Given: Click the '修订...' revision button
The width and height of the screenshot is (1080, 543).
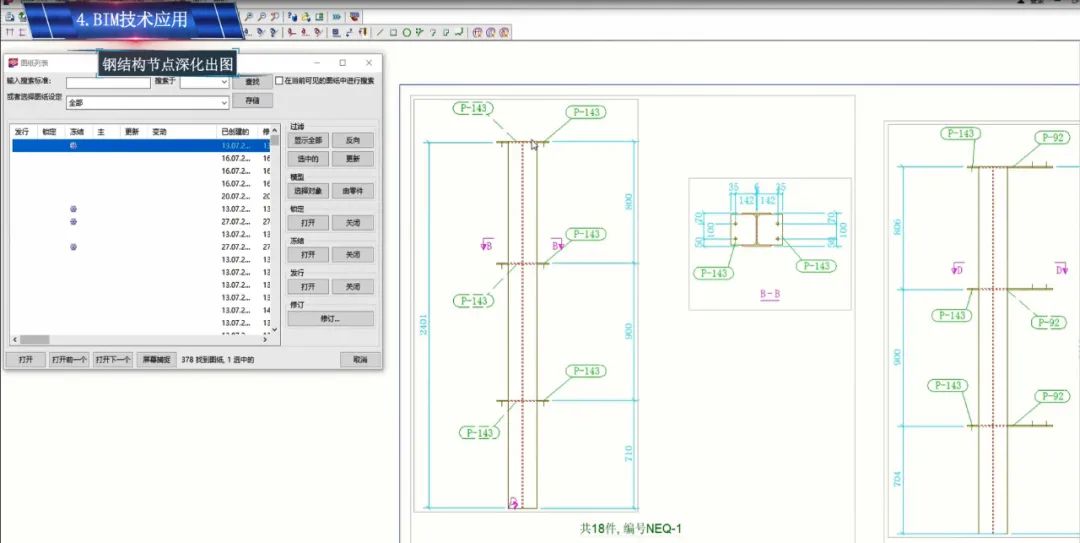Looking at the screenshot, I should [x=330, y=319].
